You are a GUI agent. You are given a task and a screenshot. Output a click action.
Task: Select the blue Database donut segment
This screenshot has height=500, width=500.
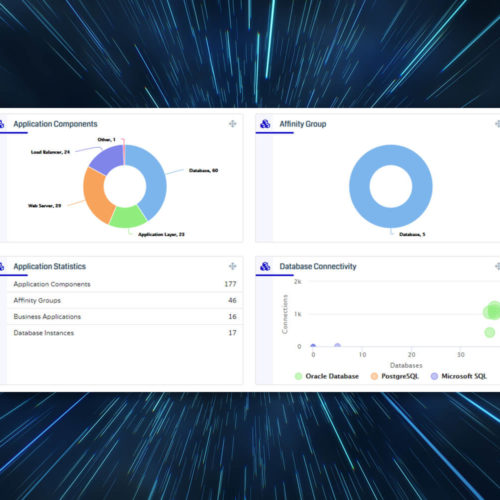(x=154, y=180)
